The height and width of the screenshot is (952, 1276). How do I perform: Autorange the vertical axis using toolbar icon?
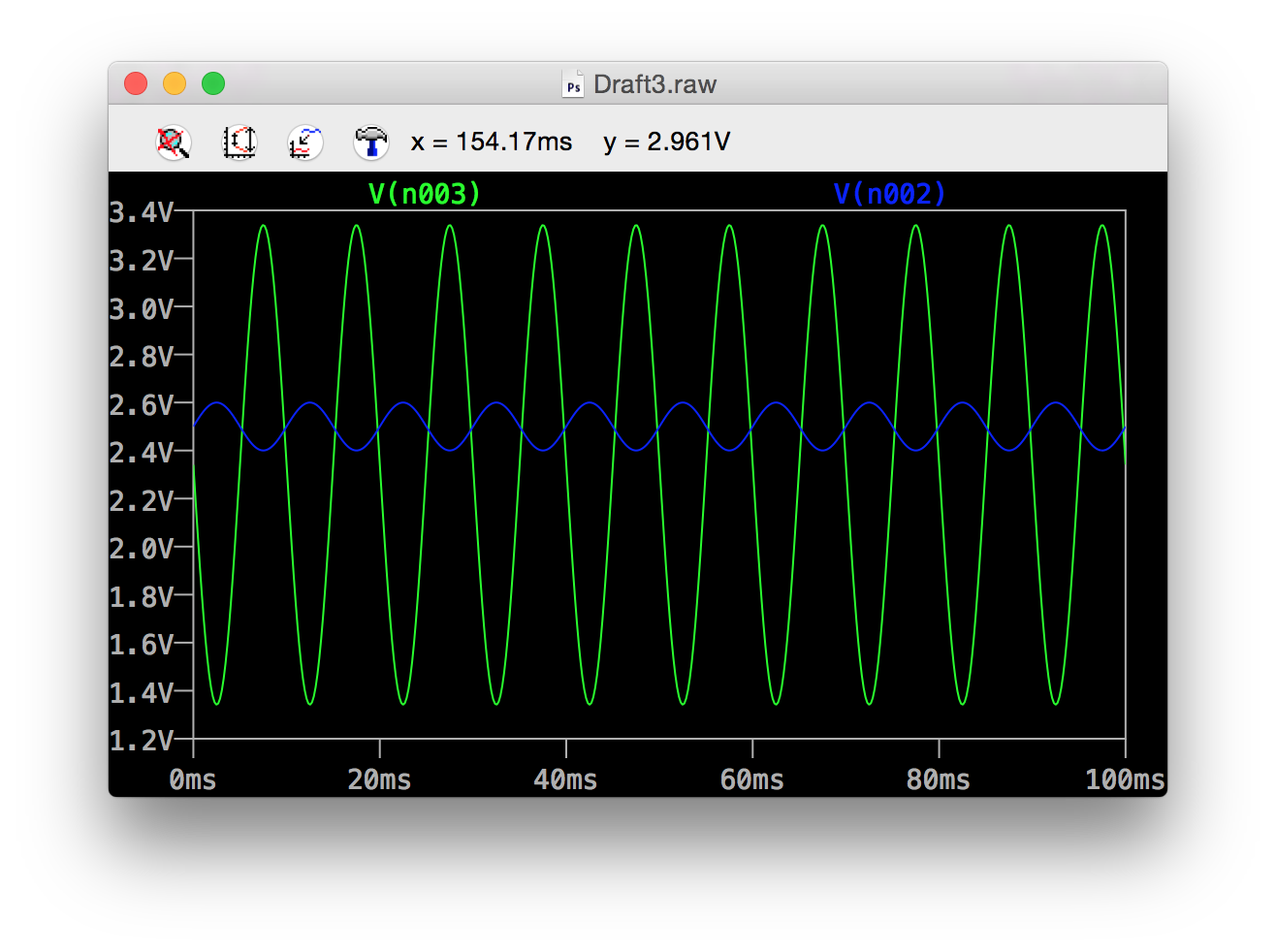pos(239,143)
